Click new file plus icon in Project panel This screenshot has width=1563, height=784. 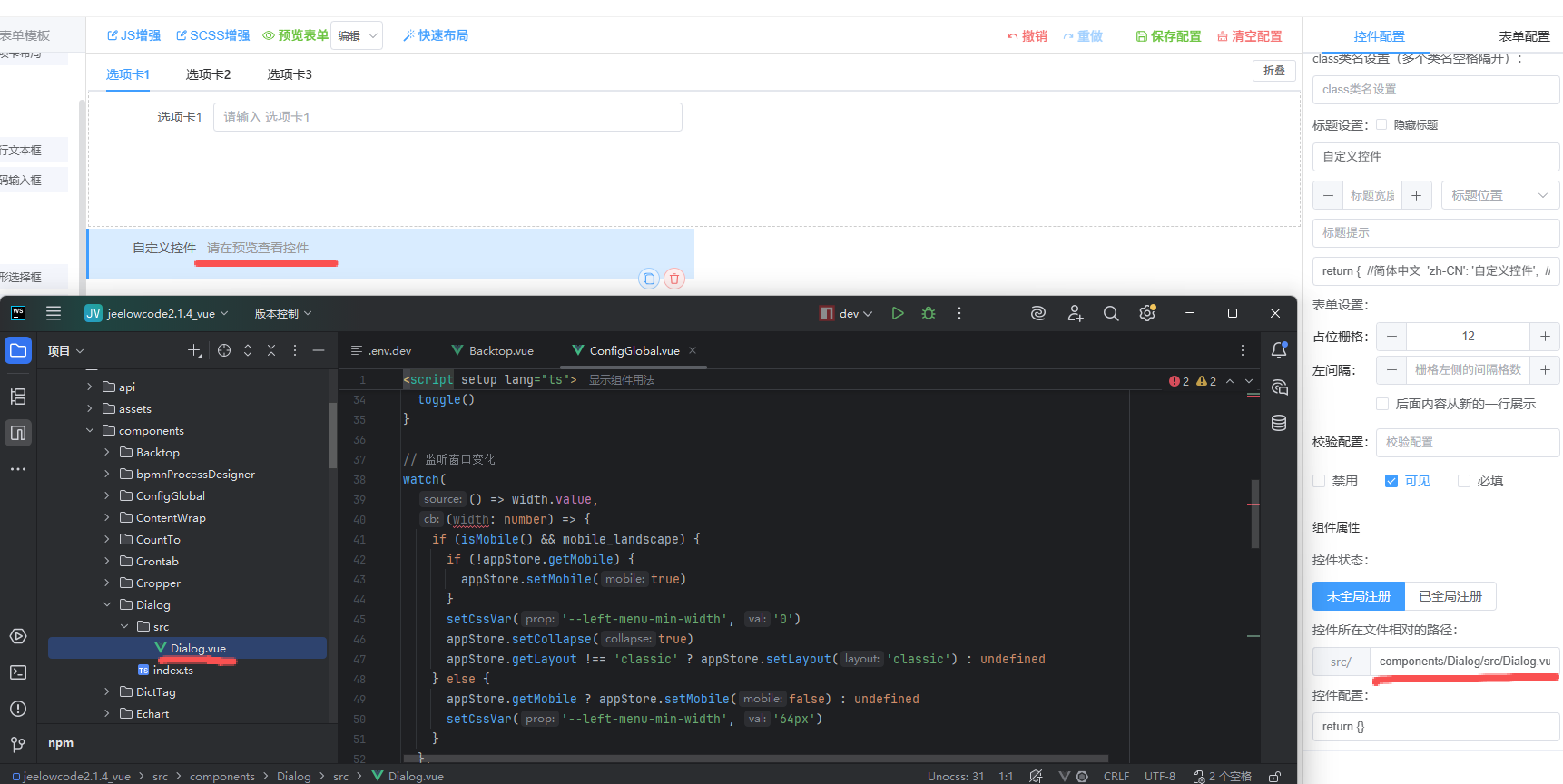(194, 350)
